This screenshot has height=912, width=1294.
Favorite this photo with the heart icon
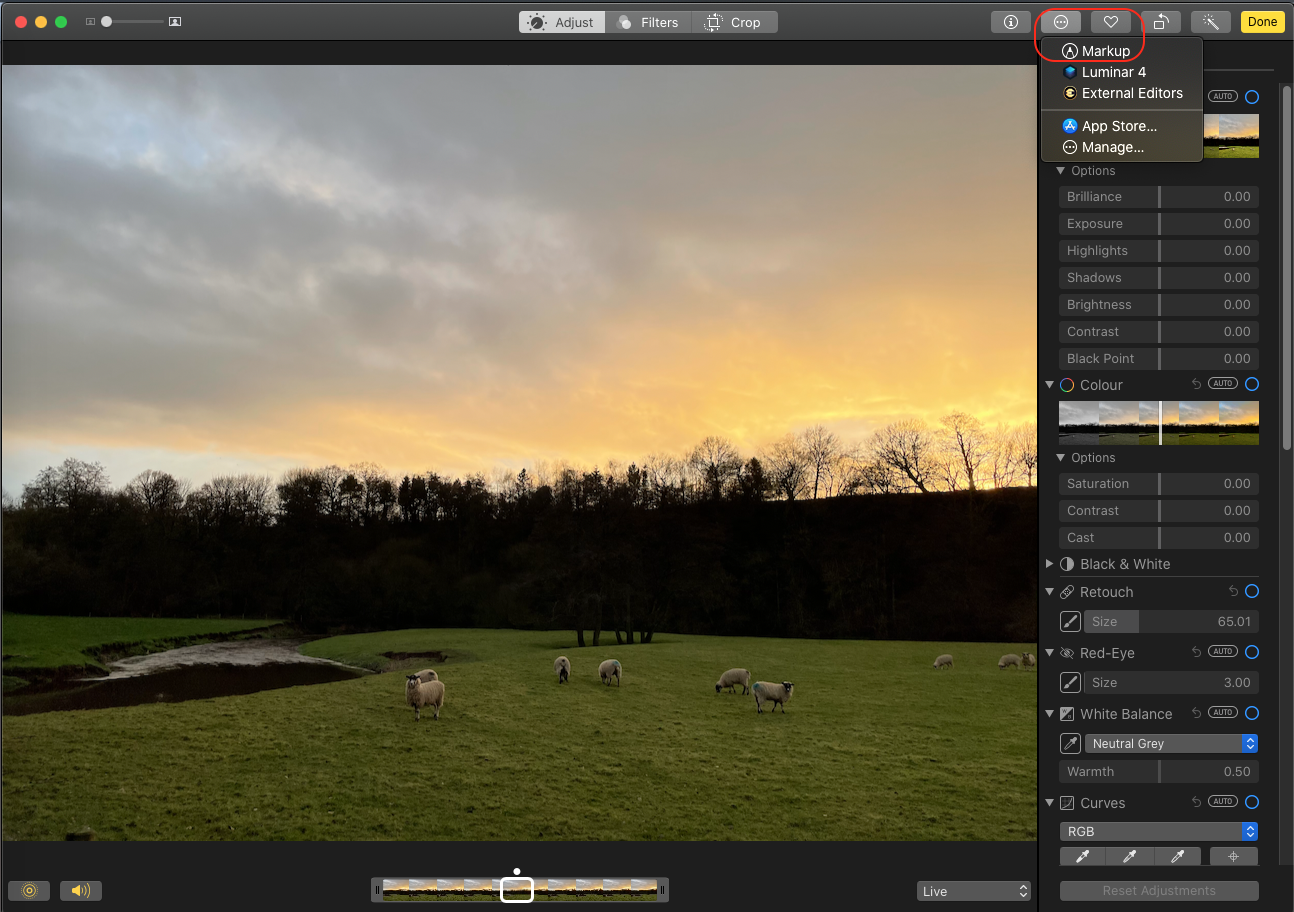(x=1110, y=21)
